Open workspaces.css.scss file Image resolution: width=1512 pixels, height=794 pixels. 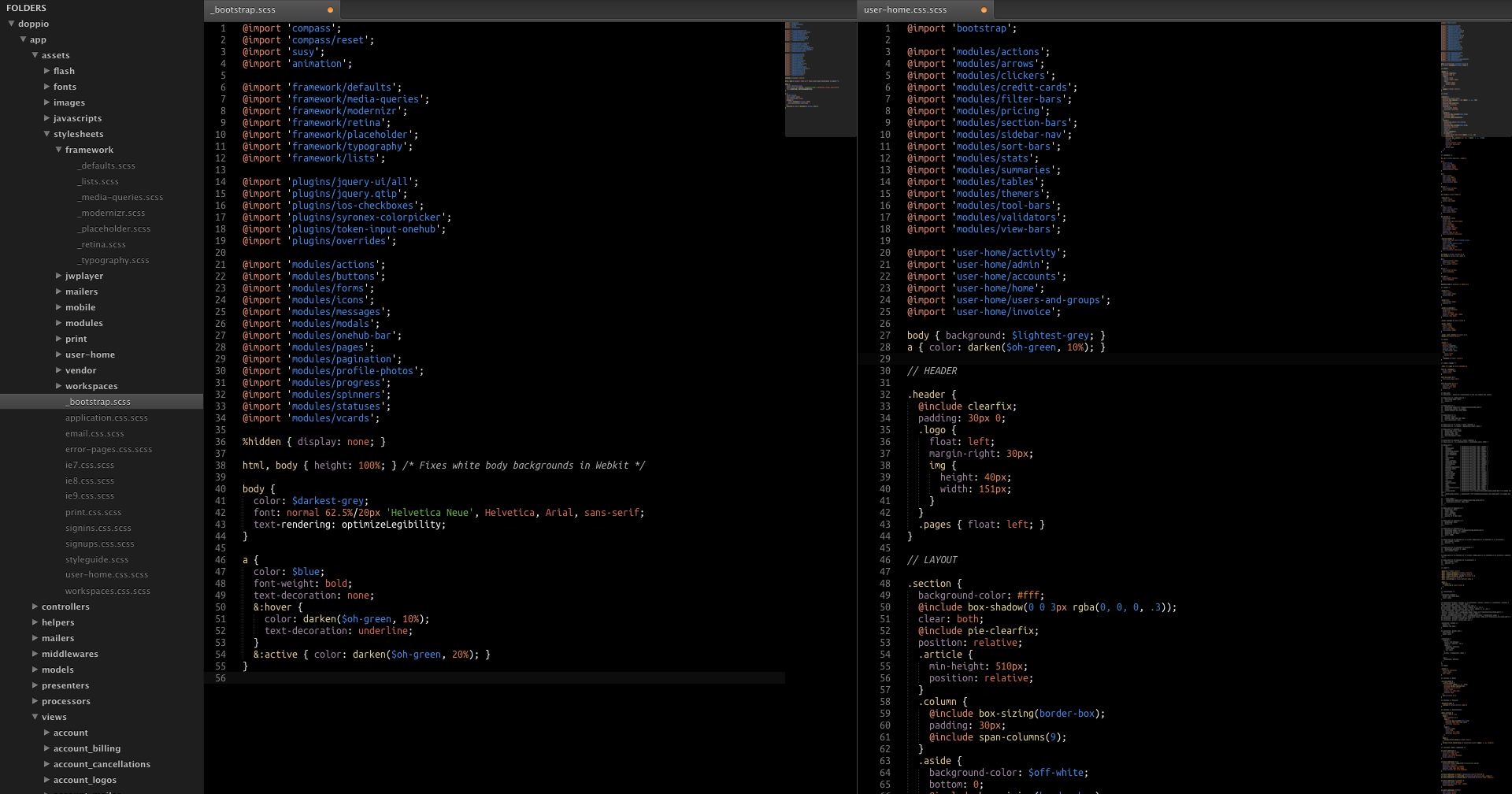[108, 591]
